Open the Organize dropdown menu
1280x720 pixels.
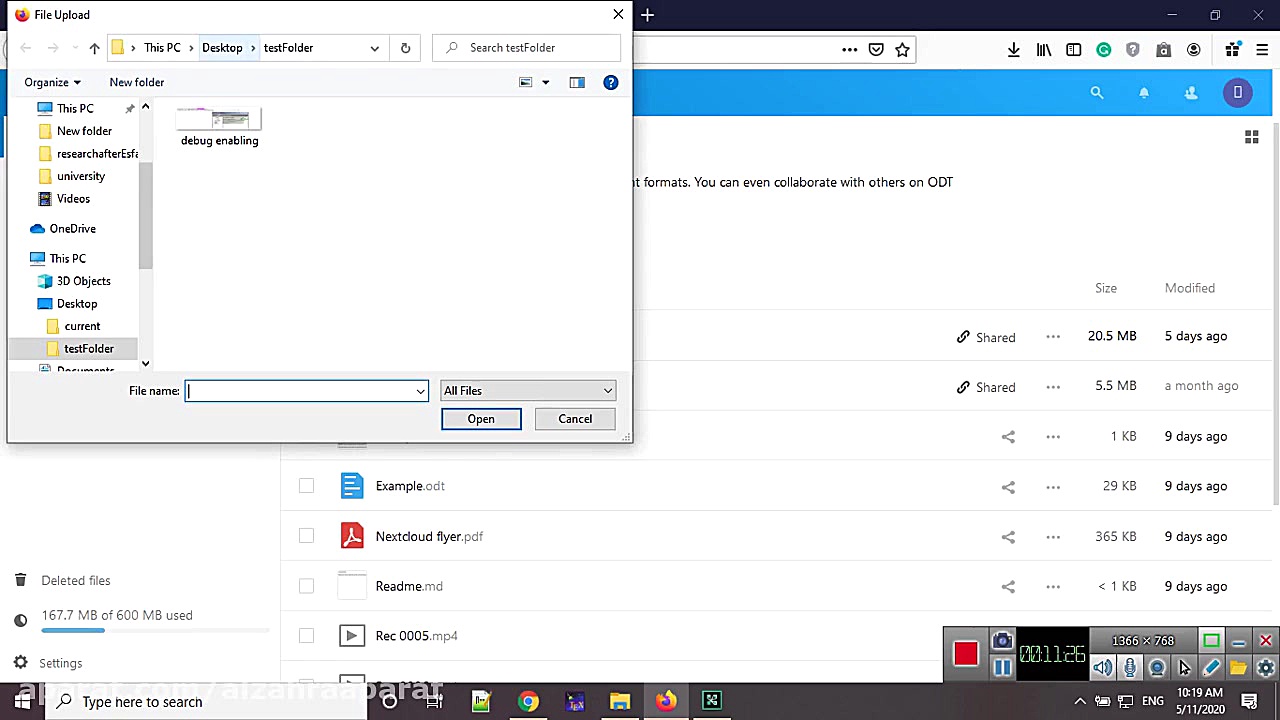point(52,83)
